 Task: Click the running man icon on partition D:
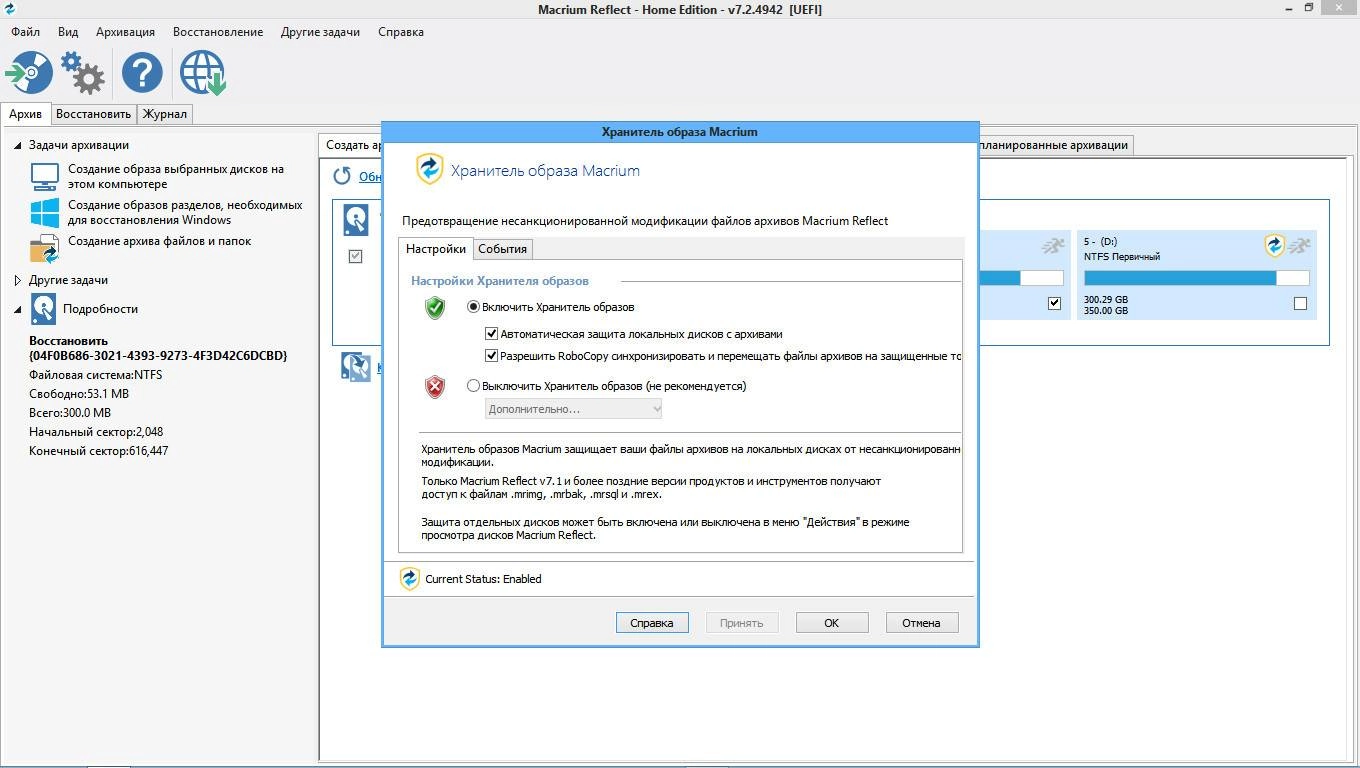pyautogui.click(x=1299, y=245)
